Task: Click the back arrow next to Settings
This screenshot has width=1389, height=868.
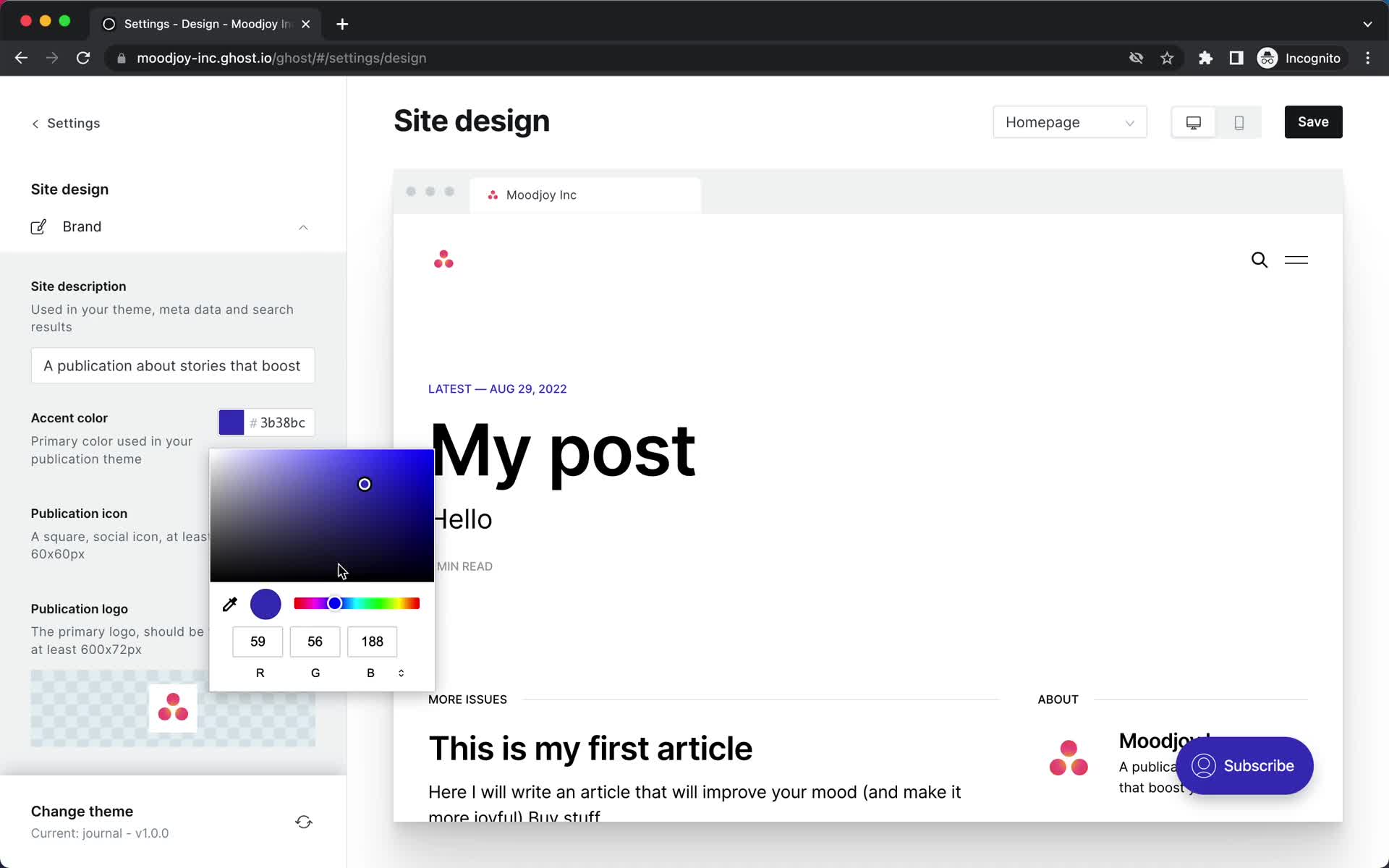Action: [x=35, y=123]
